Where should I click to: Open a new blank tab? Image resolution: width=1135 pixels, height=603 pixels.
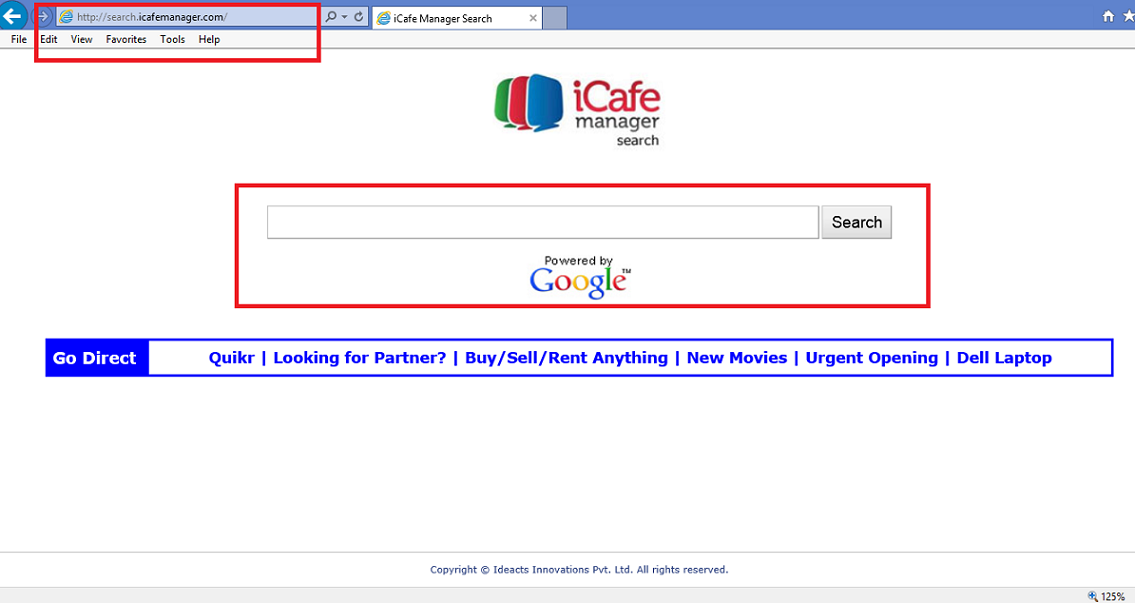point(555,18)
